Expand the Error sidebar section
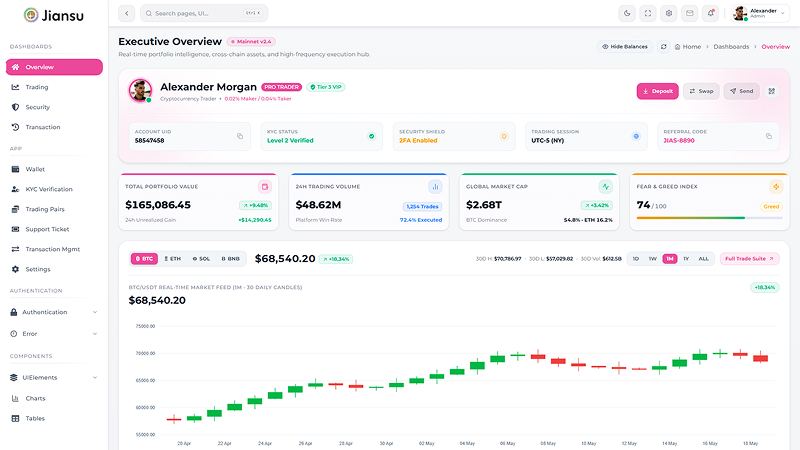This screenshot has width=800, height=450. [54, 334]
